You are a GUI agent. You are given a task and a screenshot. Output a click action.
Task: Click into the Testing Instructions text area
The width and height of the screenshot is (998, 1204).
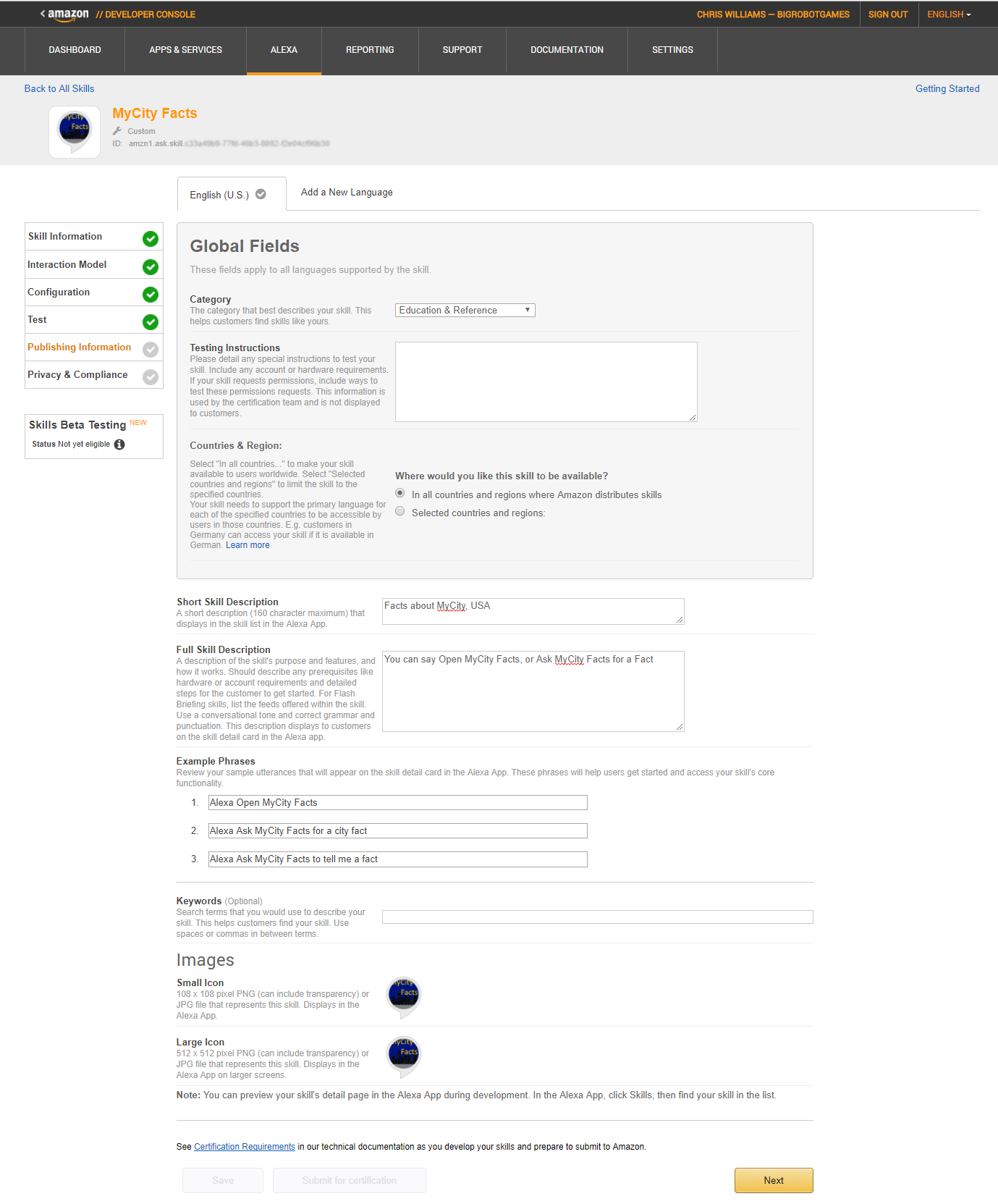point(546,382)
